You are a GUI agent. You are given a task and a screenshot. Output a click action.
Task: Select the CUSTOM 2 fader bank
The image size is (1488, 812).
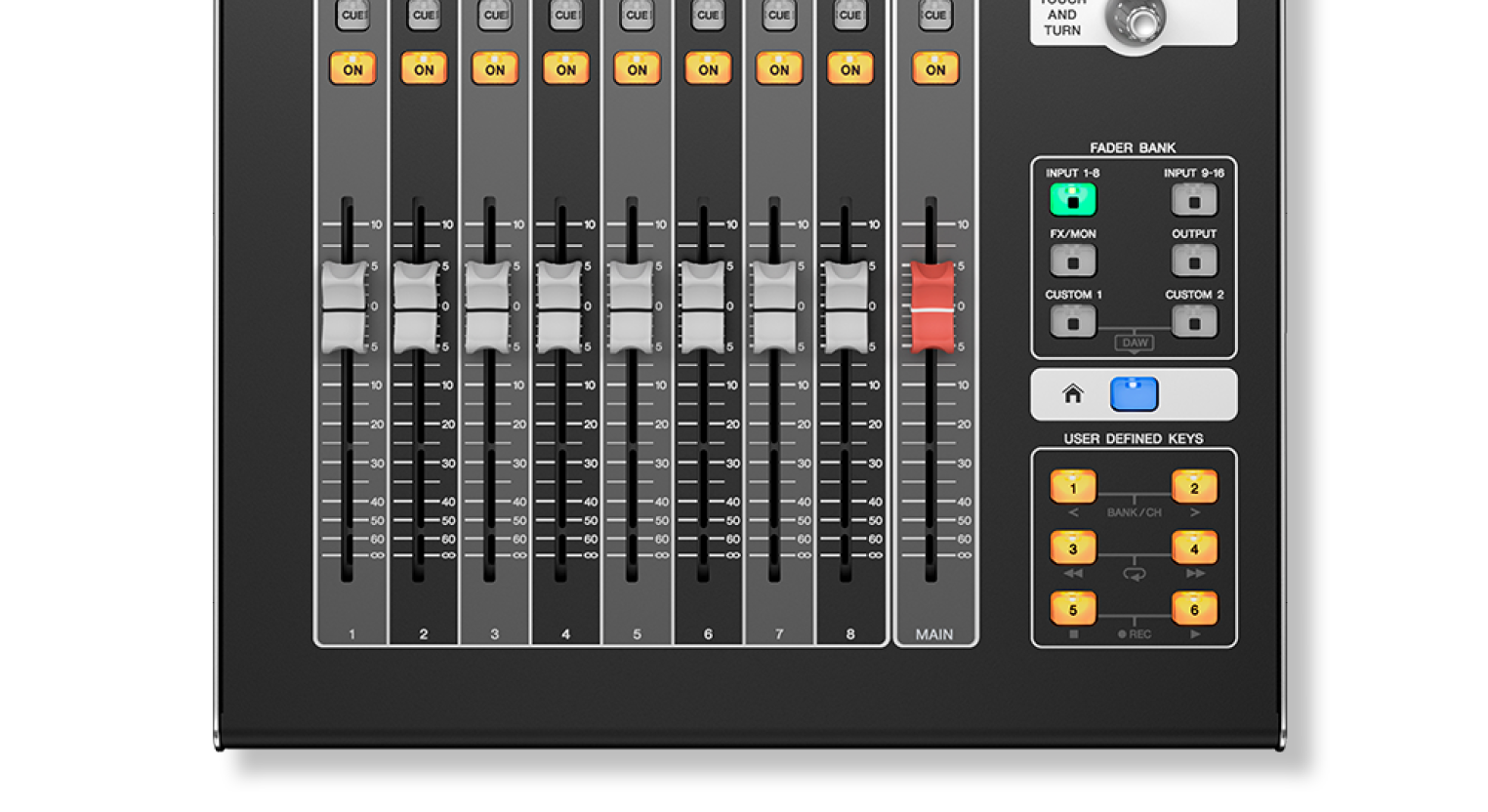(1193, 321)
